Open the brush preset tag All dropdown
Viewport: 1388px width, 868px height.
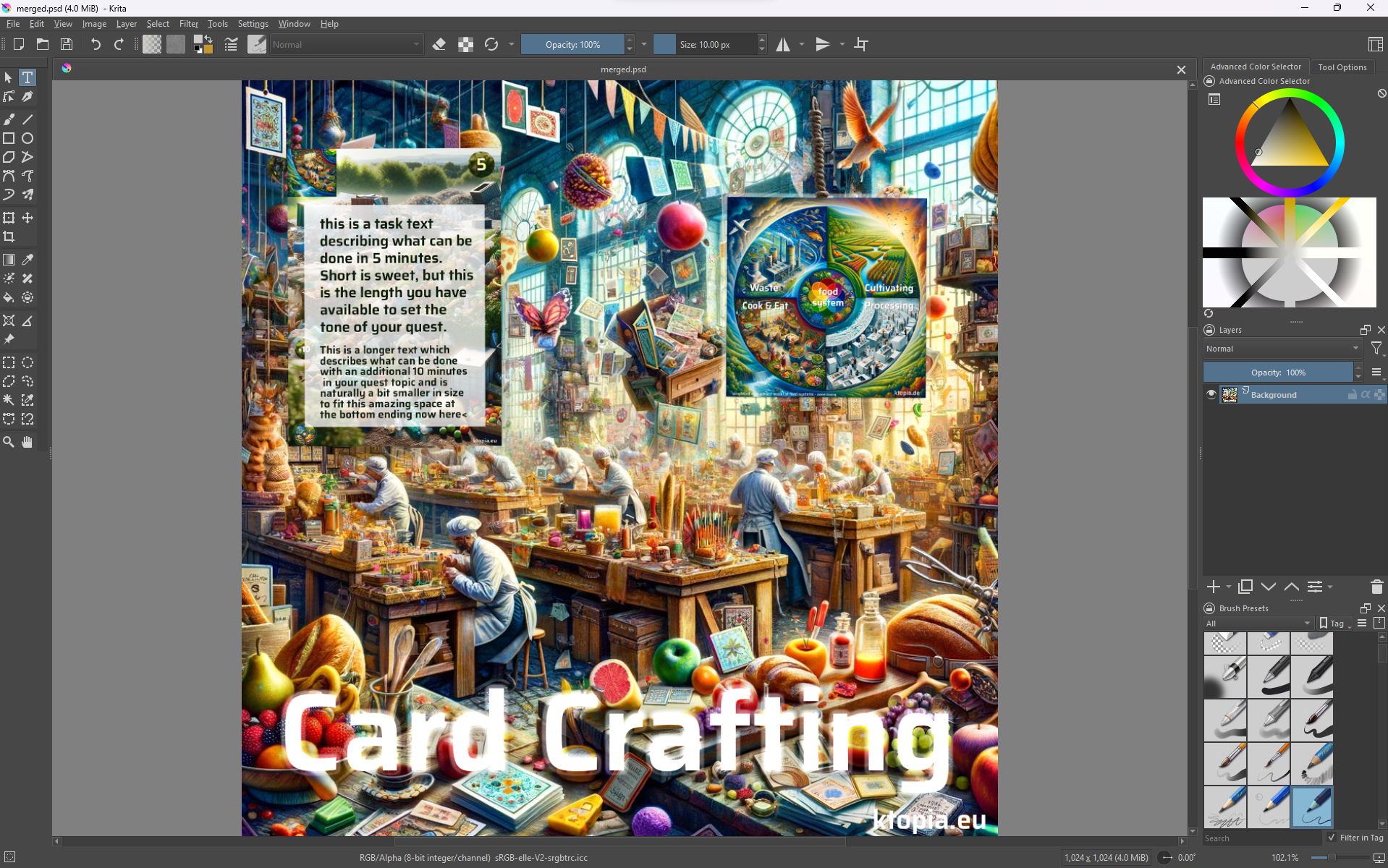point(1258,624)
